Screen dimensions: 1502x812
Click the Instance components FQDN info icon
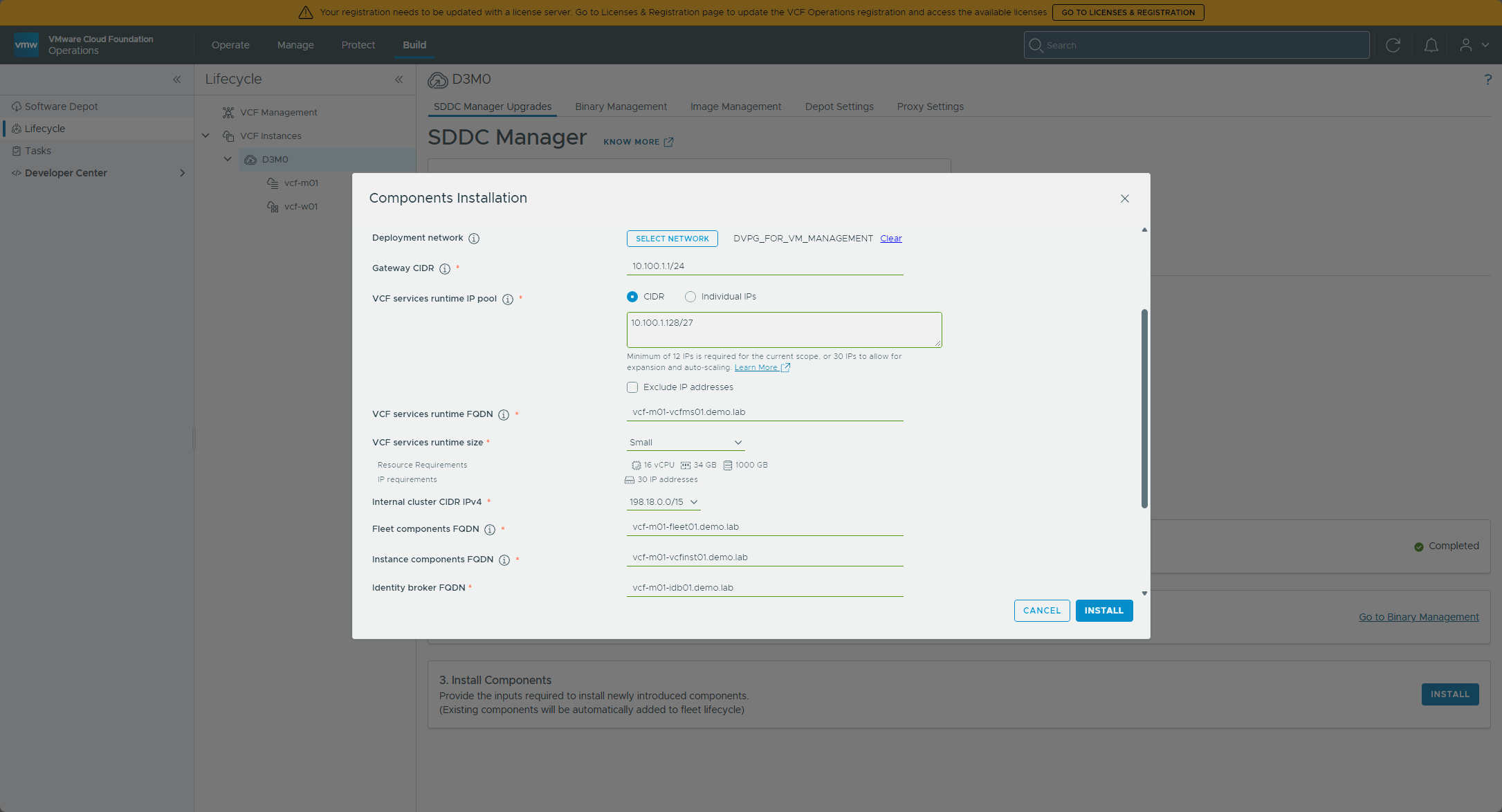point(504,560)
